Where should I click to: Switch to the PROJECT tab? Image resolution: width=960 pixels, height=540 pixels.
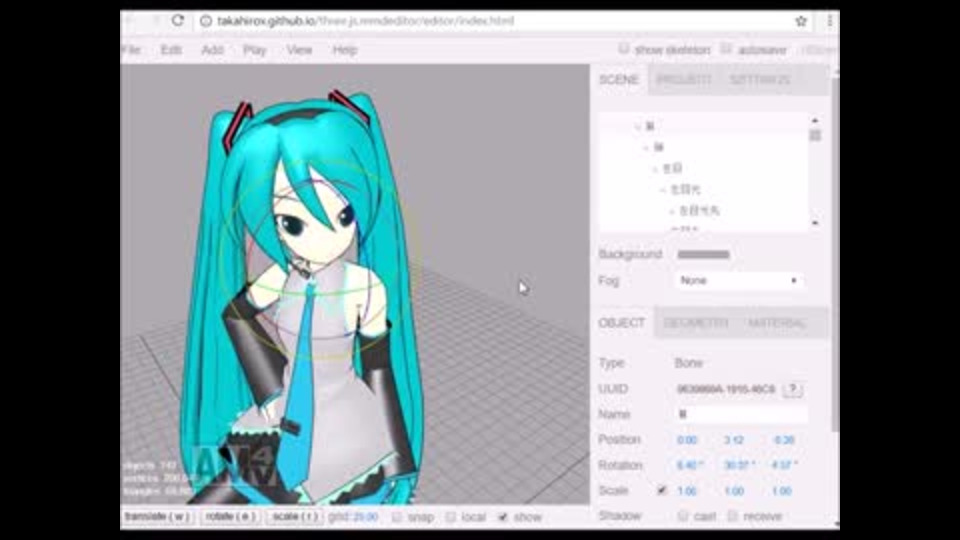coord(683,80)
